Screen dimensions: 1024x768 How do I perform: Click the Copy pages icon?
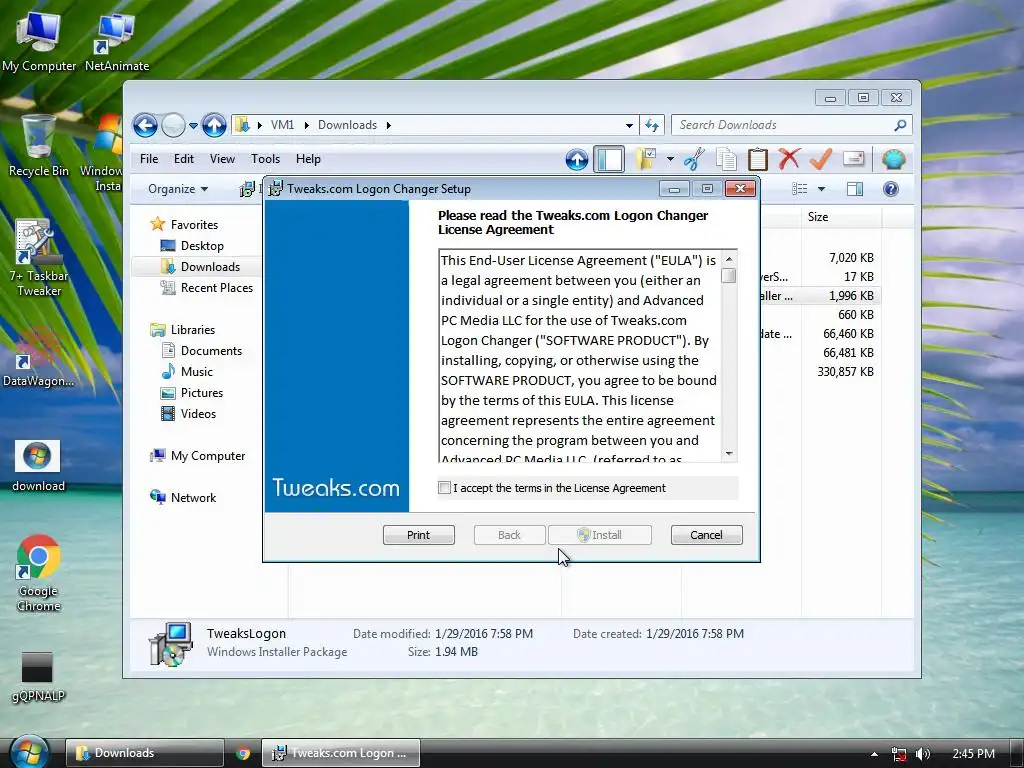click(726, 159)
